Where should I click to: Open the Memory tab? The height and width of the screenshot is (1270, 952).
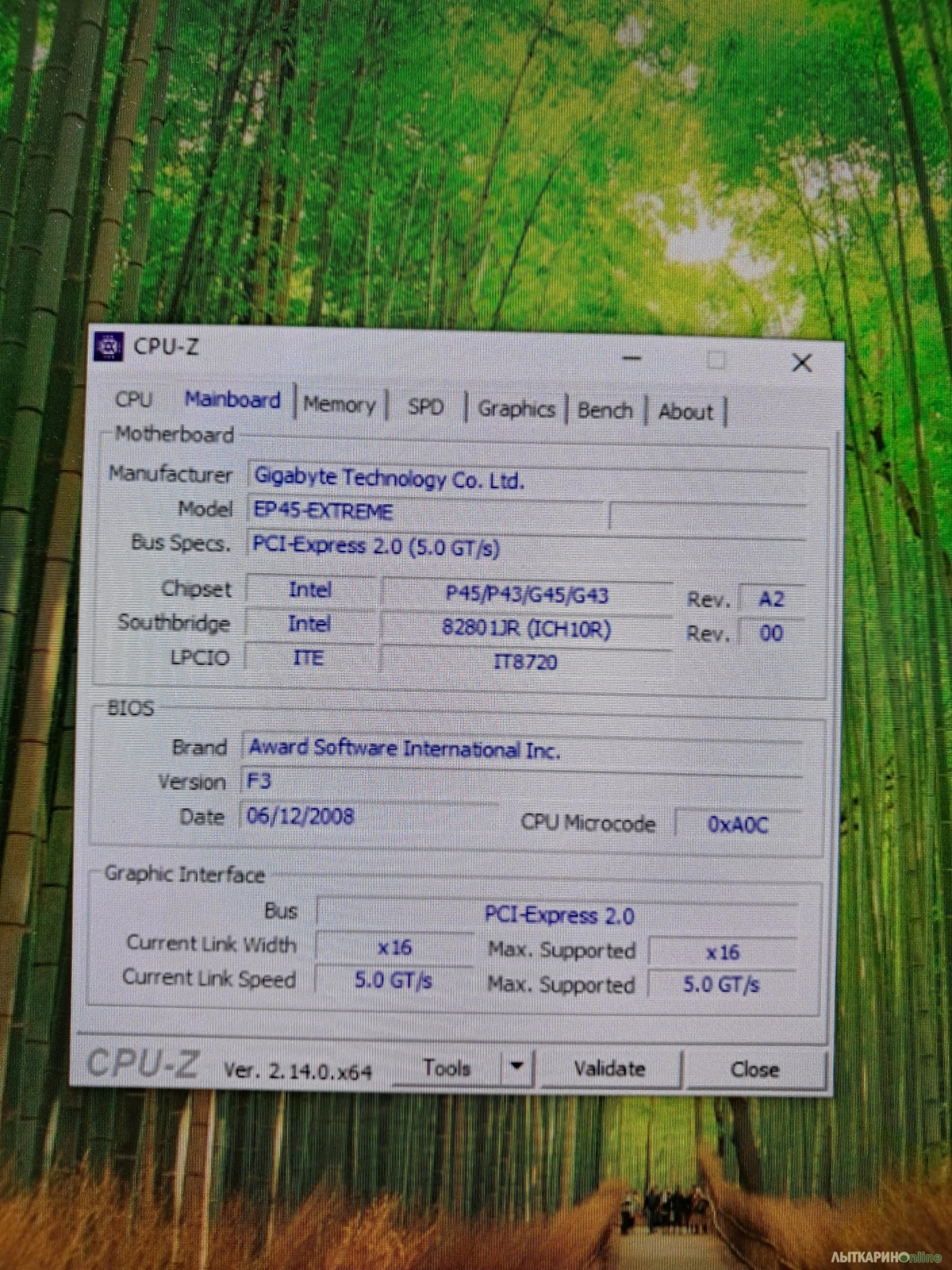point(339,405)
